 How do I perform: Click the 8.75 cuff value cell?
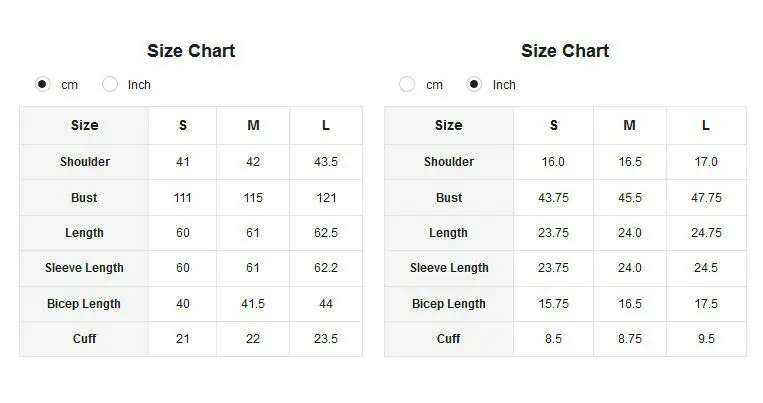[629, 339]
